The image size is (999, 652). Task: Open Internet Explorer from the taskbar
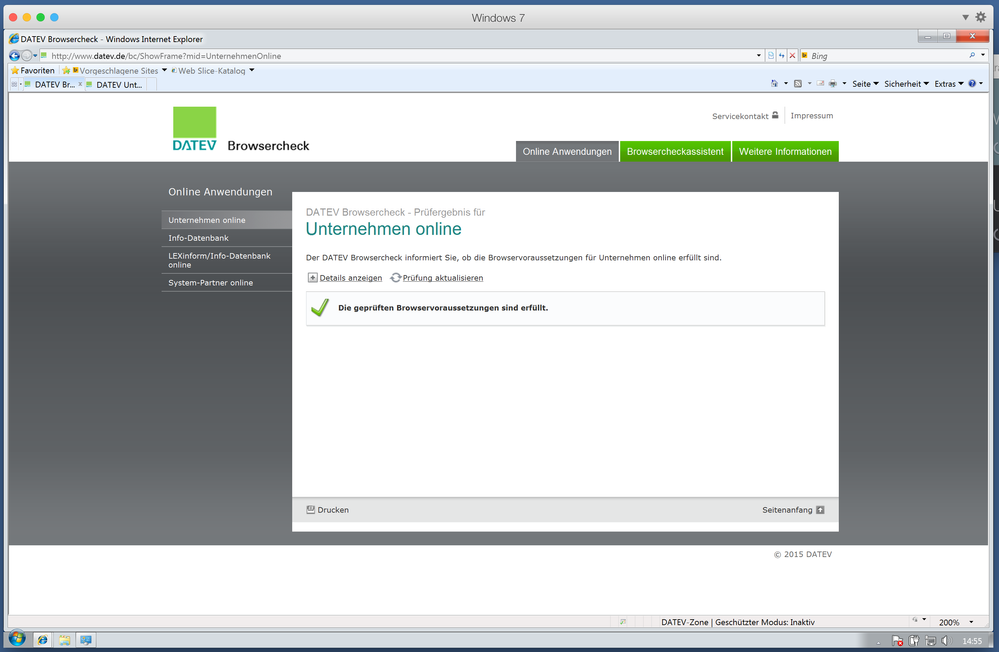pyautogui.click(x=42, y=640)
